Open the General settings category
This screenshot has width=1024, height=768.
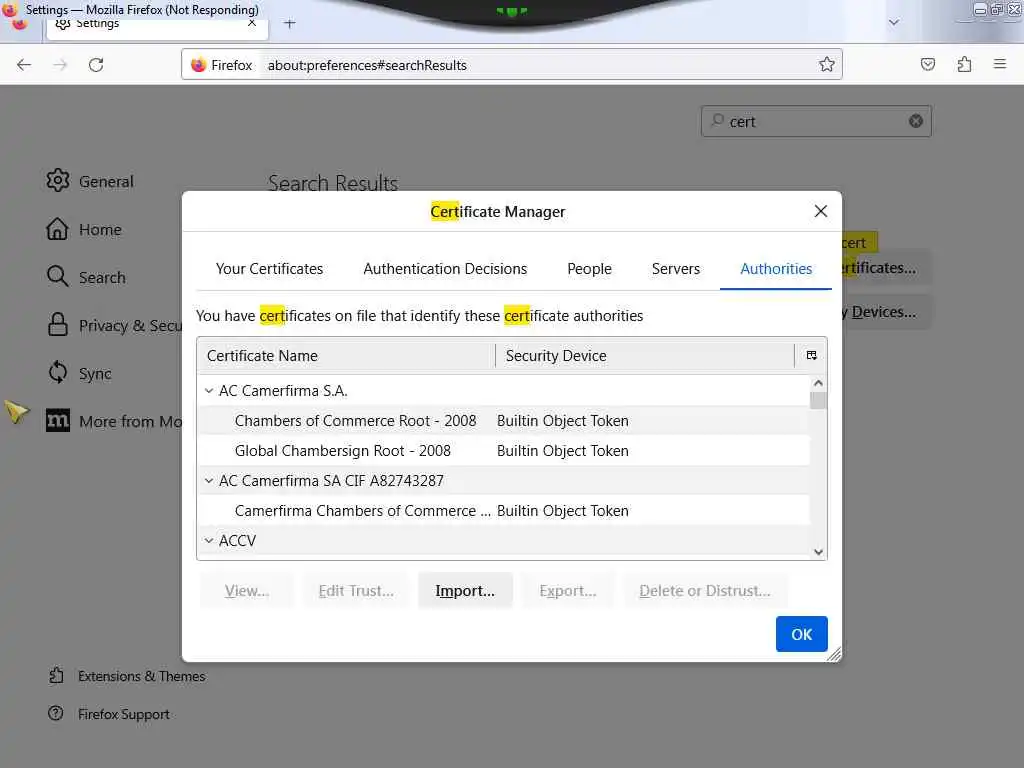90,181
